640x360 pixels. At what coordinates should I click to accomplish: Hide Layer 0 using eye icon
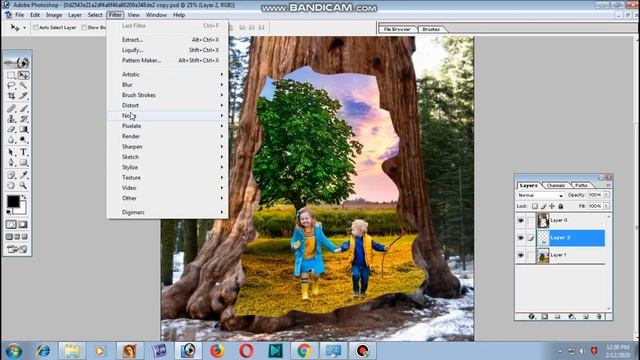521,220
